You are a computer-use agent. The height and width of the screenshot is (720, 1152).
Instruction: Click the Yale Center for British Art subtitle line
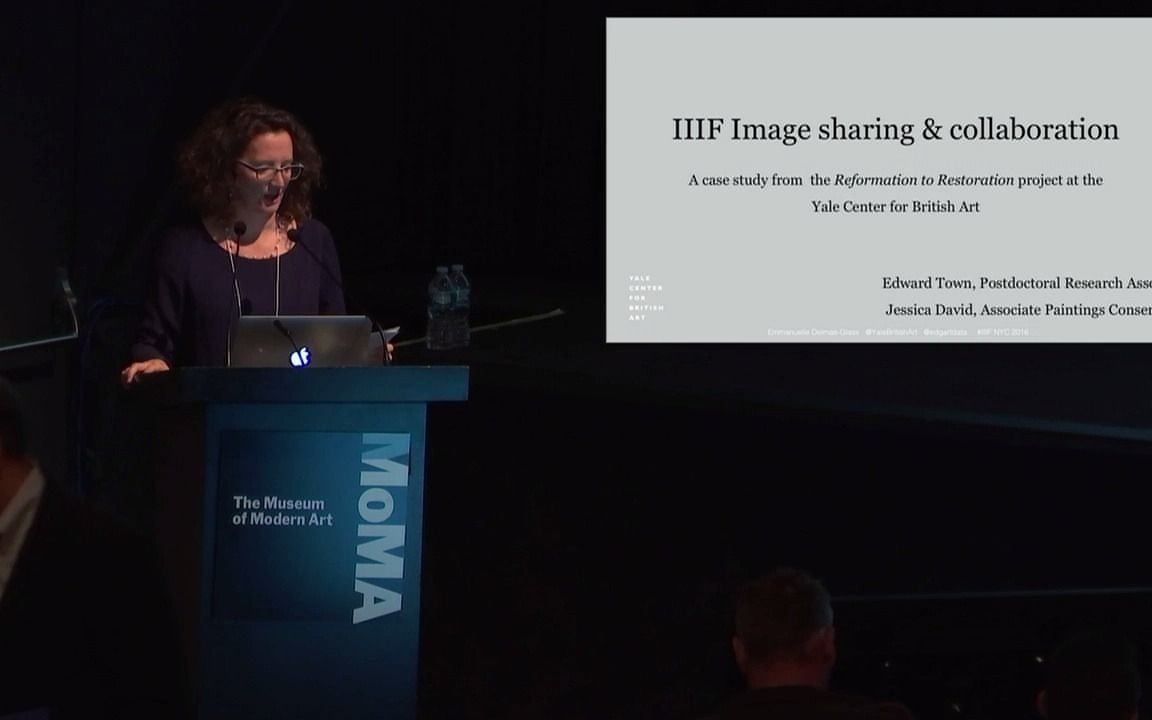point(894,207)
